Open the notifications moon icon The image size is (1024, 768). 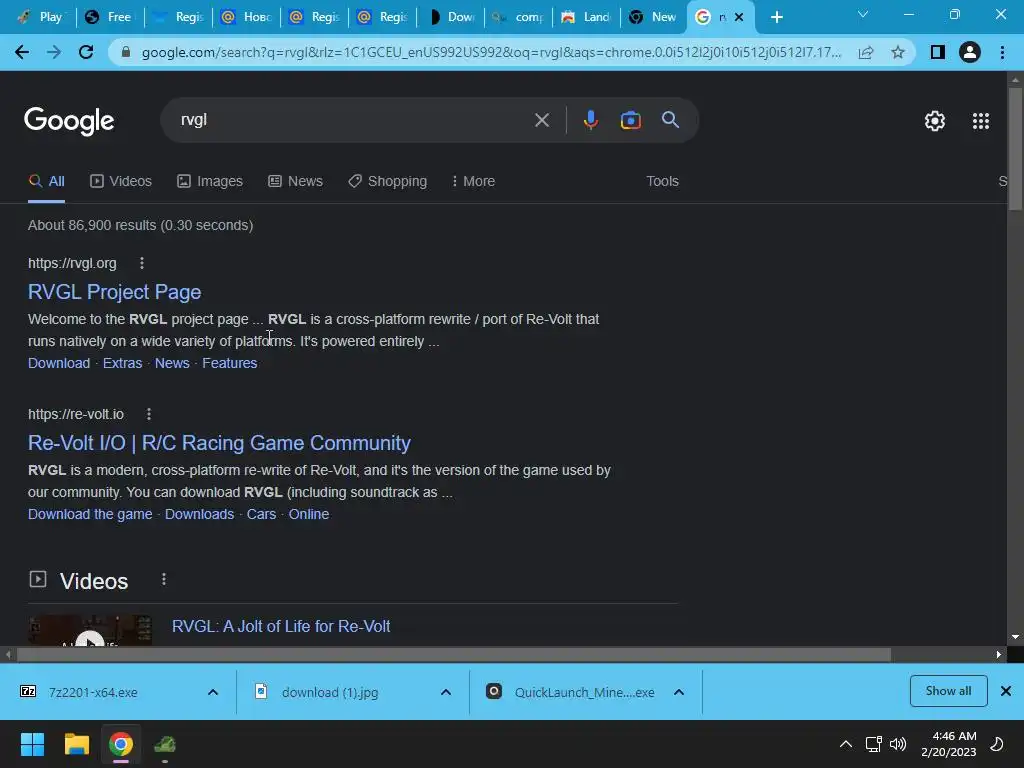[x=997, y=744]
